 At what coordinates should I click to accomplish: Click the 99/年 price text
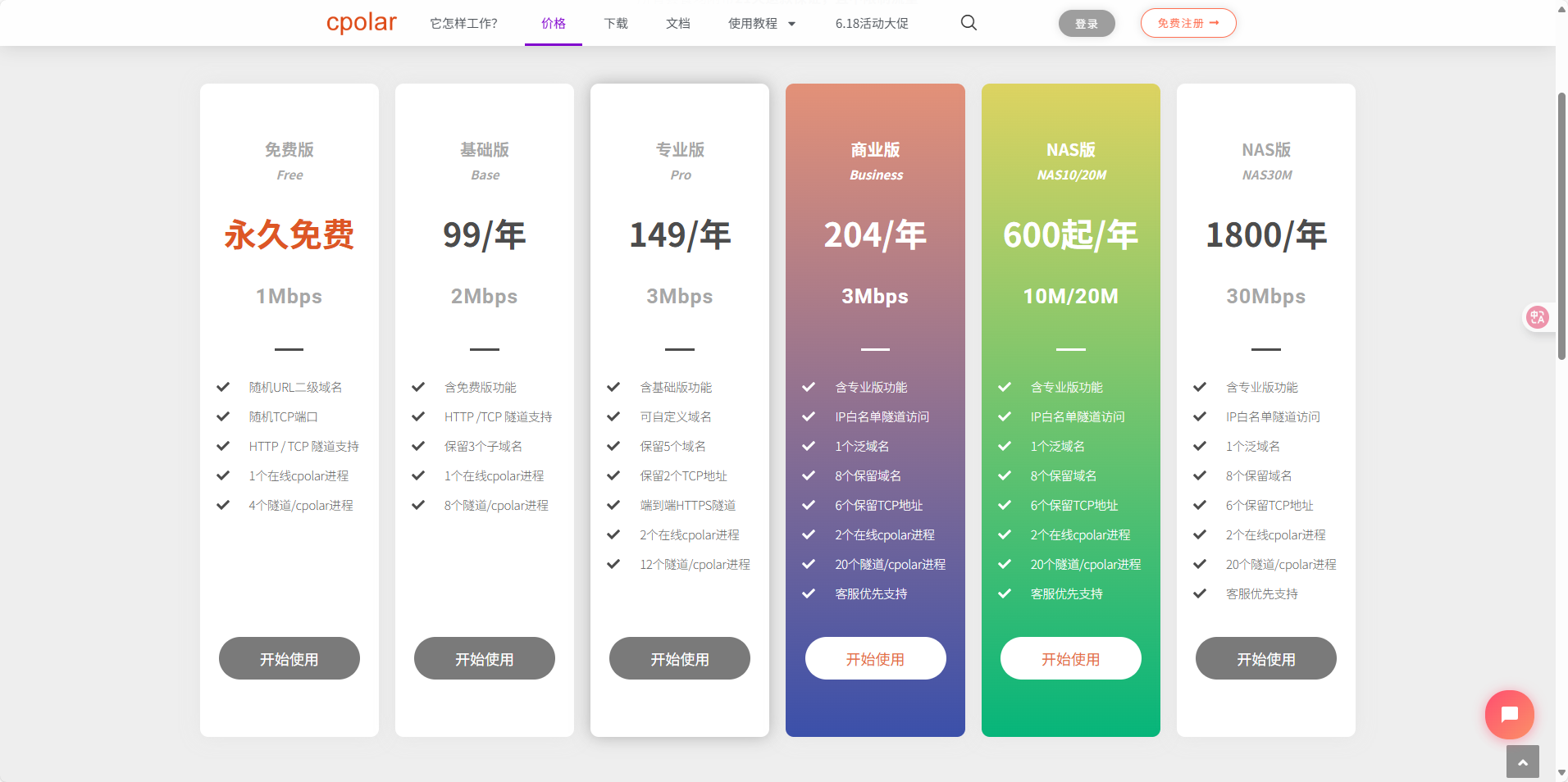click(x=485, y=235)
